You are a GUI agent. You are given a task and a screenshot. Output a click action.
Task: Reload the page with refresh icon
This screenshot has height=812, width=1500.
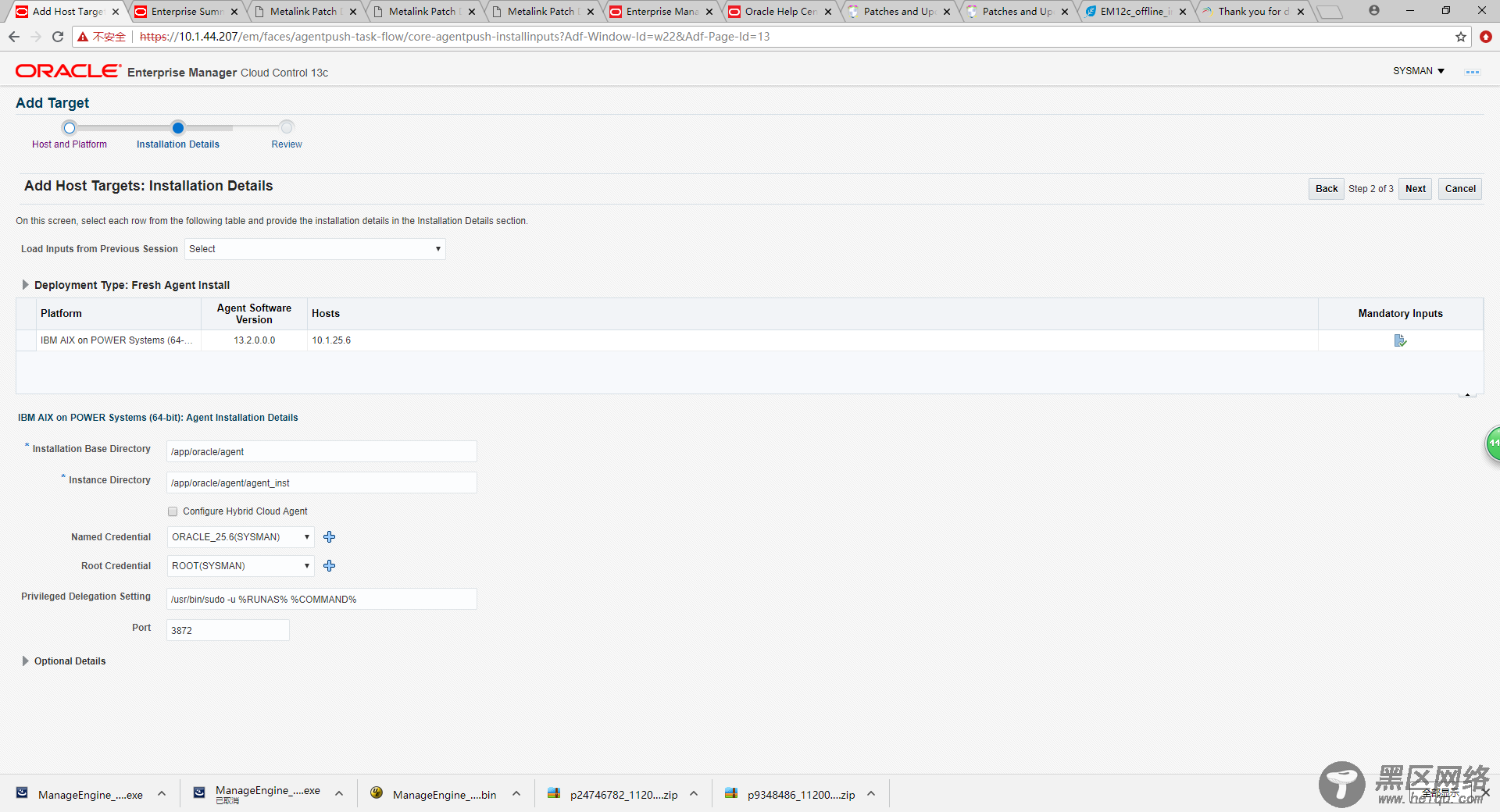pyautogui.click(x=58, y=37)
